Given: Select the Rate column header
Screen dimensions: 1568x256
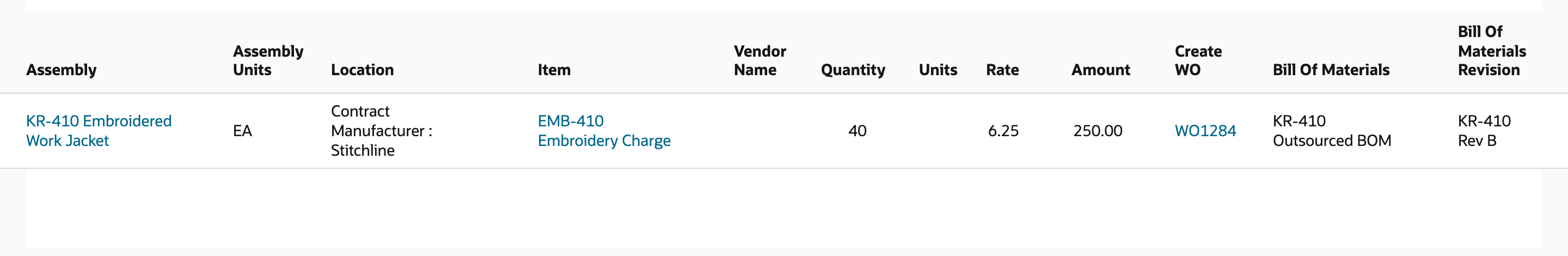Looking at the screenshot, I should (1002, 70).
